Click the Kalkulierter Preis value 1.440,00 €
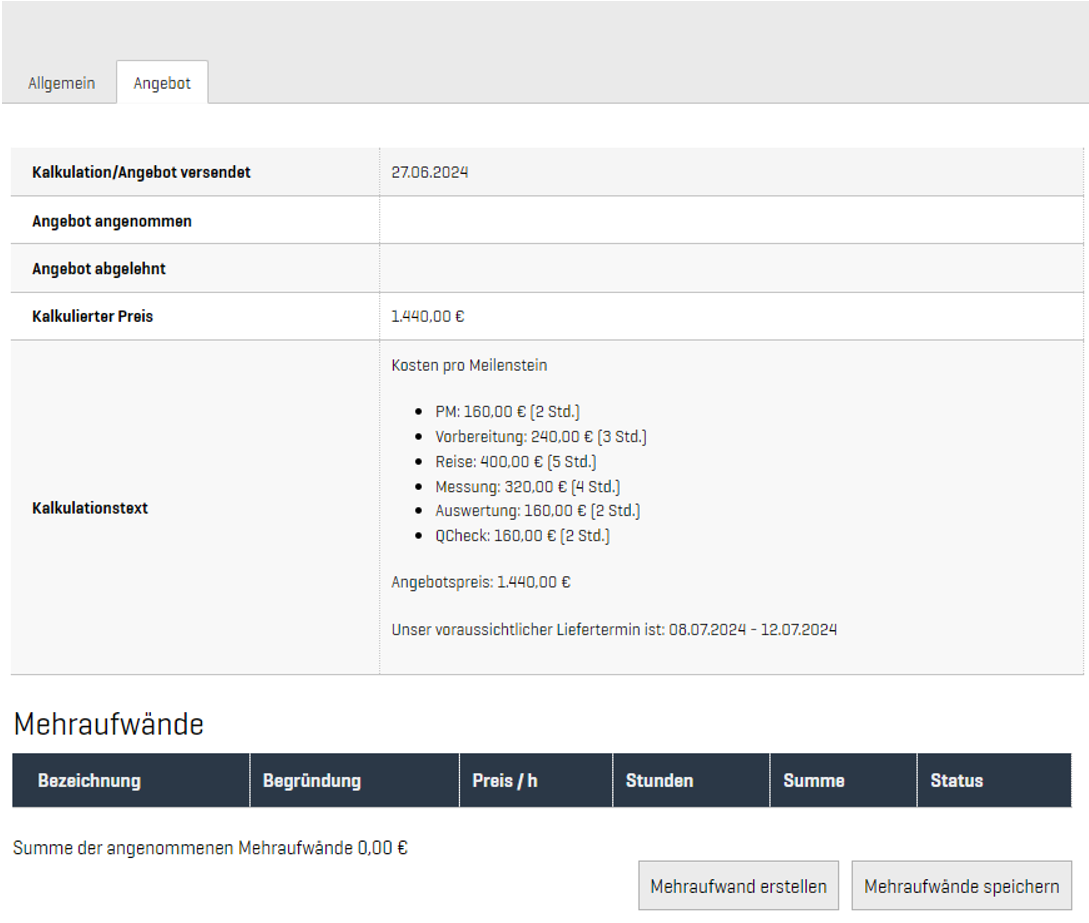 pyautogui.click(x=428, y=317)
